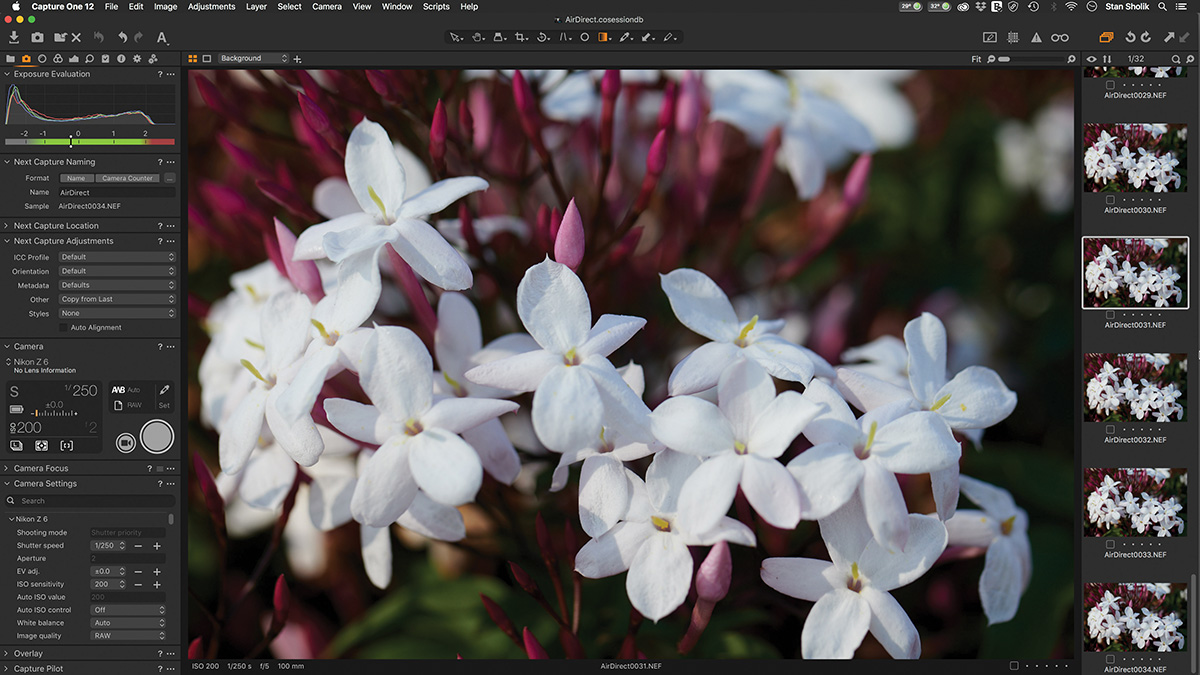Click the orange Edit Selected Variants icon

pyautogui.click(x=1106, y=37)
